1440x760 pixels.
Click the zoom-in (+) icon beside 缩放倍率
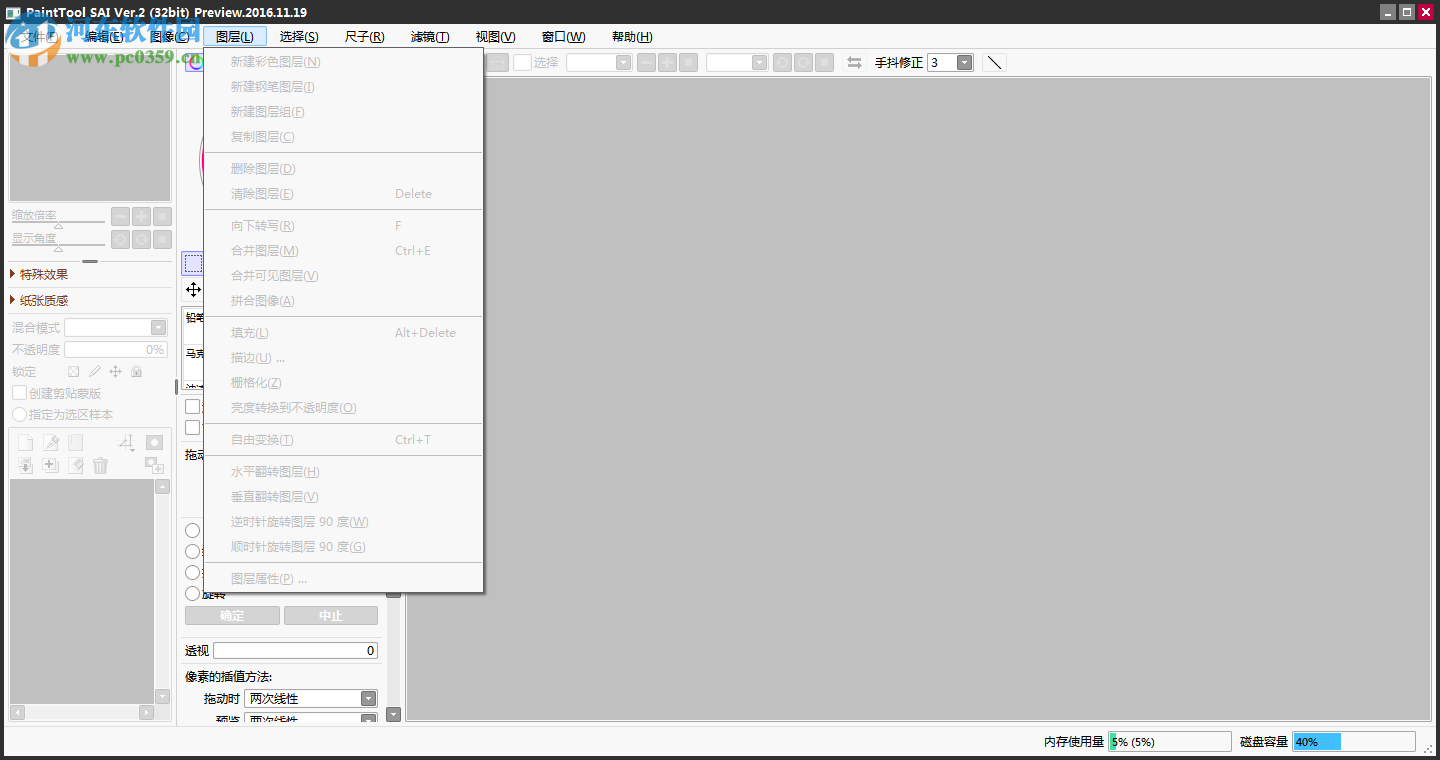tap(141, 215)
